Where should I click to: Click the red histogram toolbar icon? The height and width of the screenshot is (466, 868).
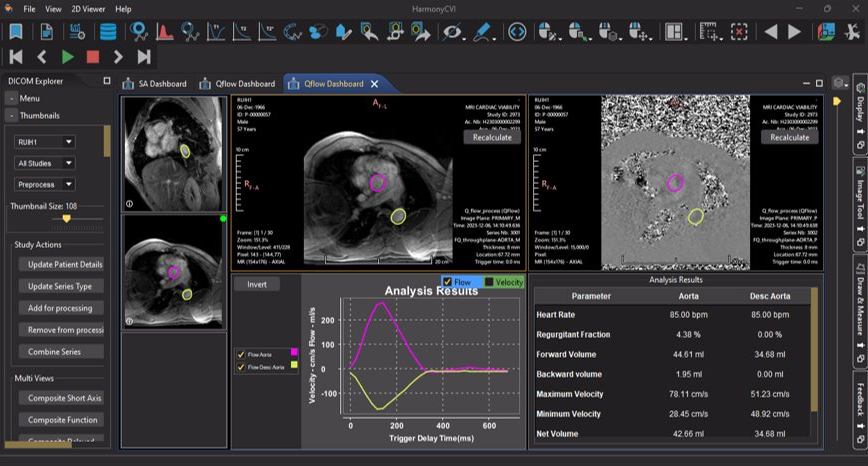point(164,31)
